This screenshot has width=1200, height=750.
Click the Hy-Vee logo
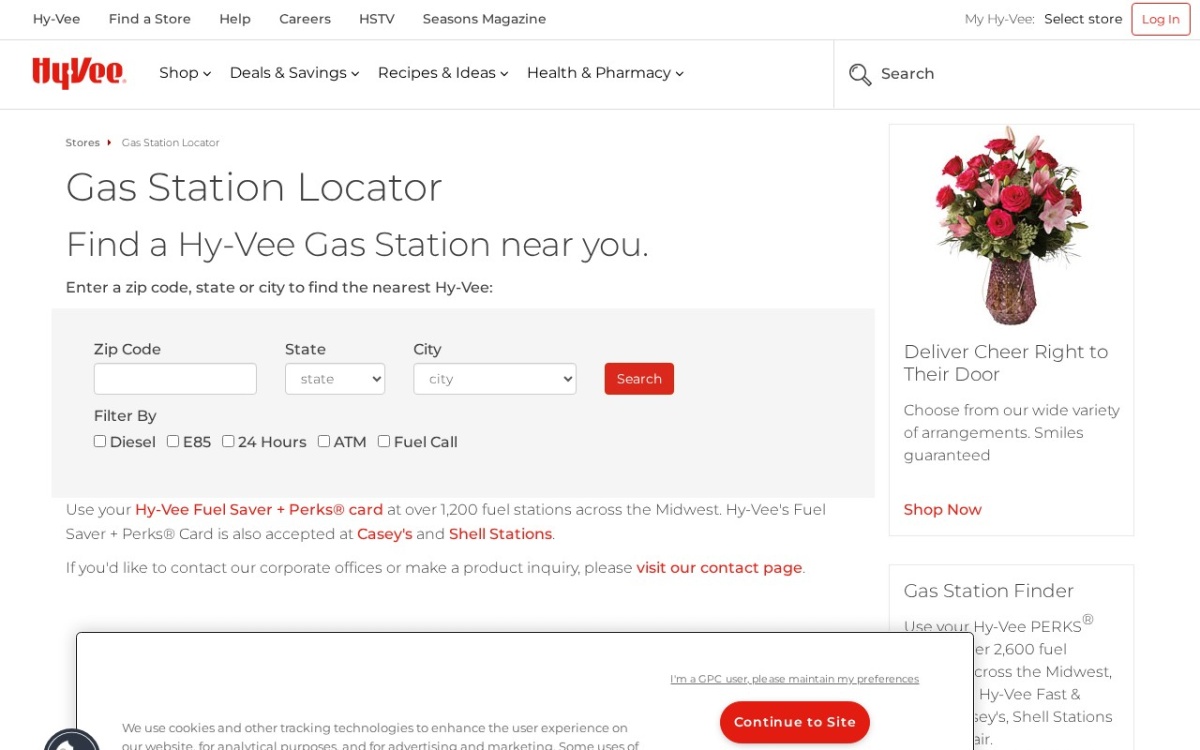[79, 73]
